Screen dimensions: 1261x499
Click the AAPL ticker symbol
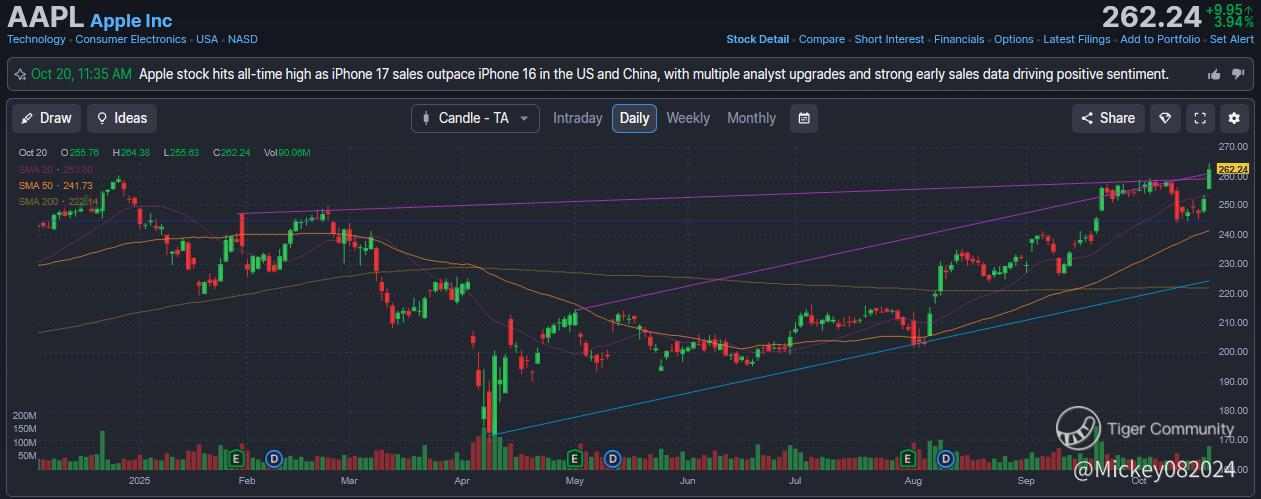point(45,17)
